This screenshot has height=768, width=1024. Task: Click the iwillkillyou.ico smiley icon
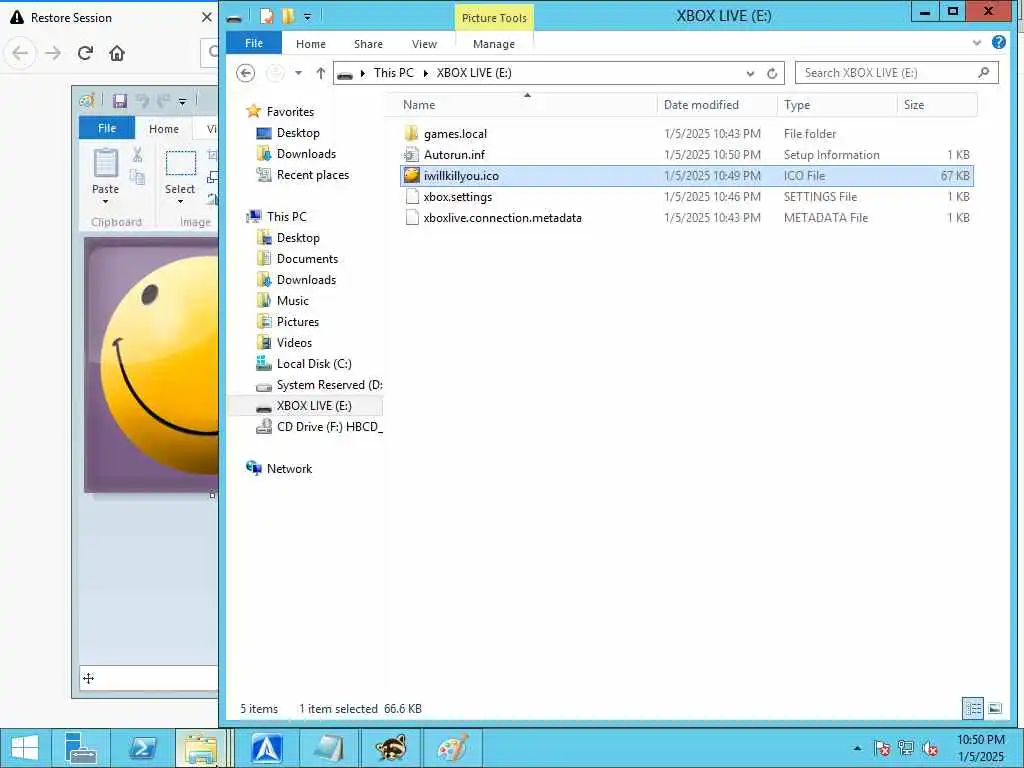411,175
